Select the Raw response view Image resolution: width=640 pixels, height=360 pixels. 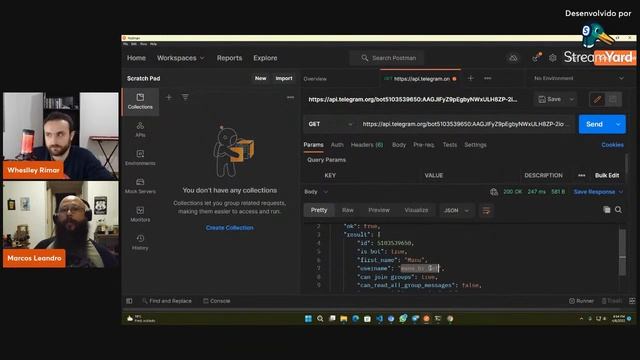click(x=348, y=210)
